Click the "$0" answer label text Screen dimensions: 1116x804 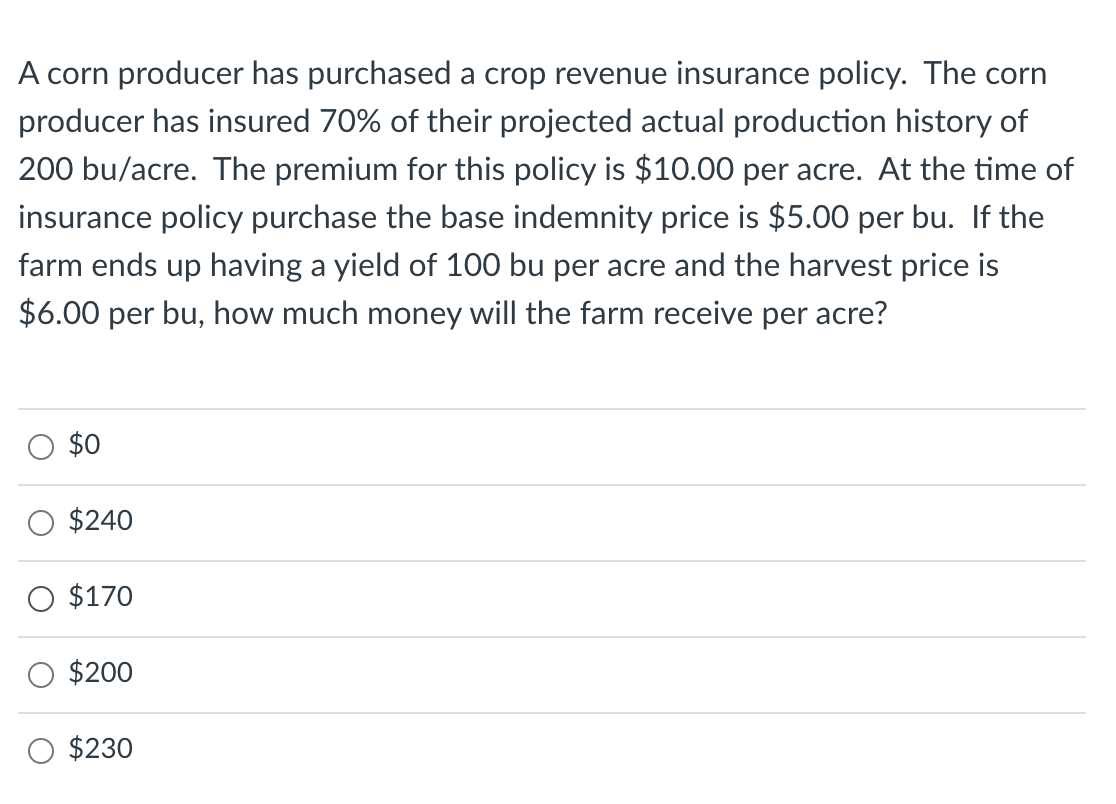click(x=85, y=446)
